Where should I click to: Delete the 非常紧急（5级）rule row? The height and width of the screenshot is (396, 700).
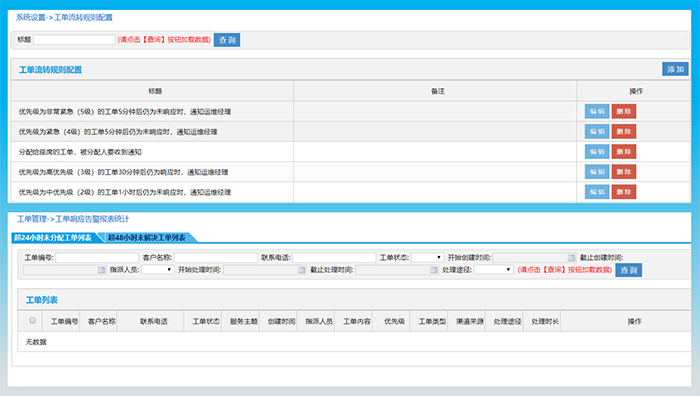624,111
